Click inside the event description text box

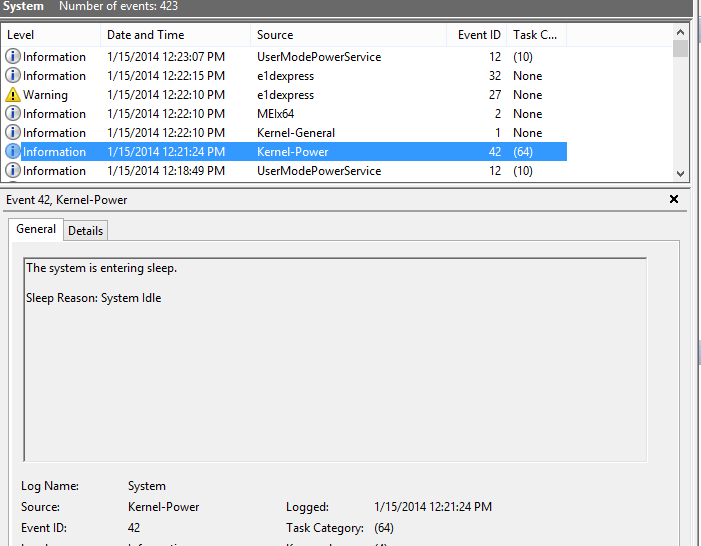(x=335, y=360)
